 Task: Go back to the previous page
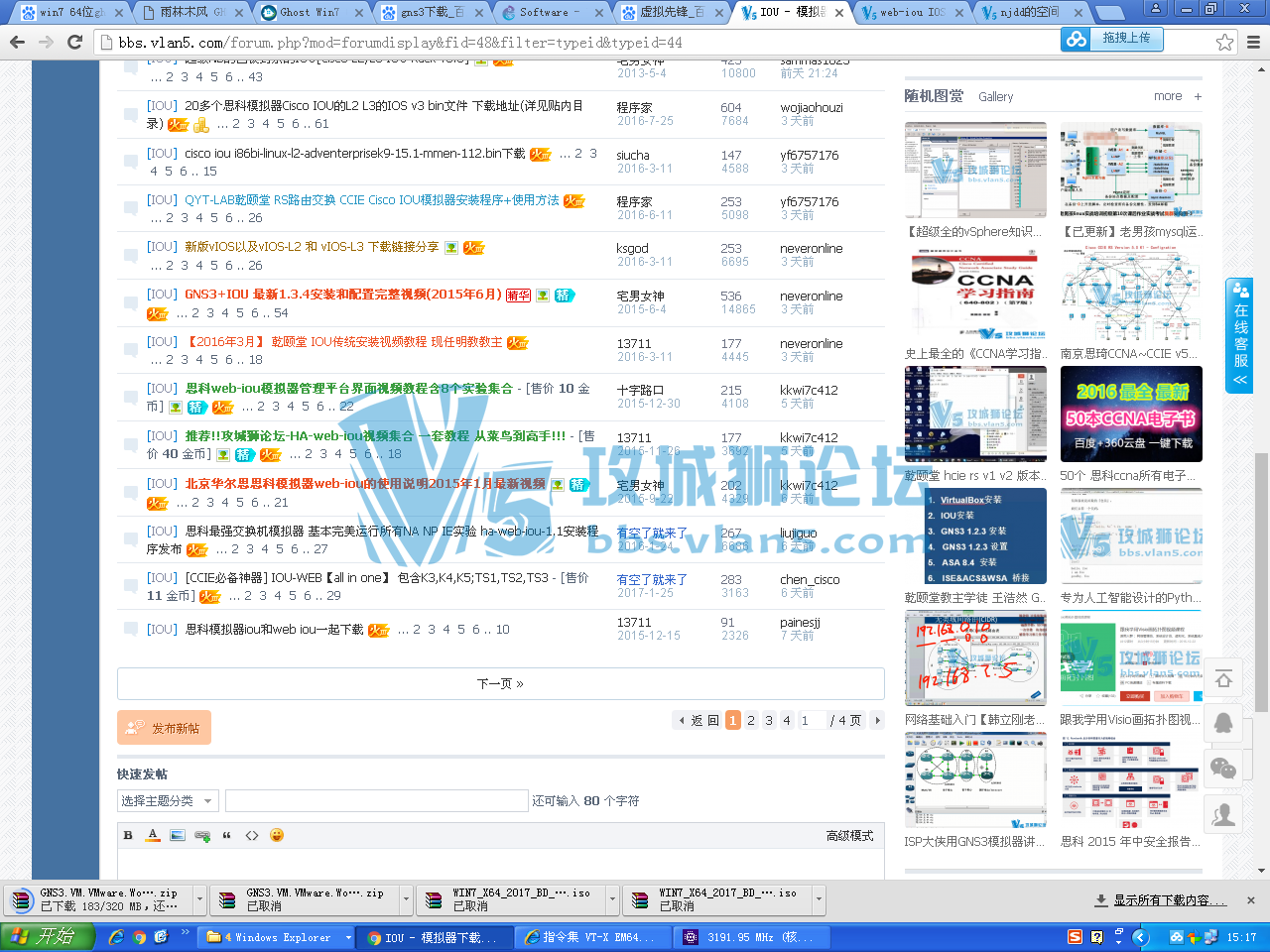point(17,43)
